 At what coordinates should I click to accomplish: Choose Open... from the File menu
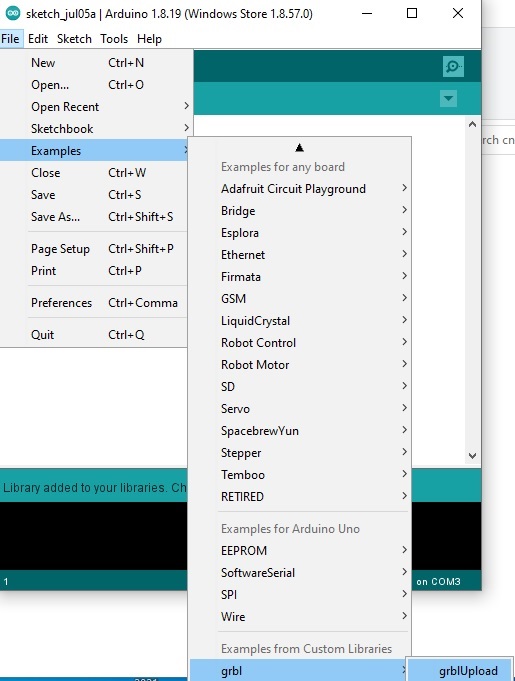tap(96, 85)
